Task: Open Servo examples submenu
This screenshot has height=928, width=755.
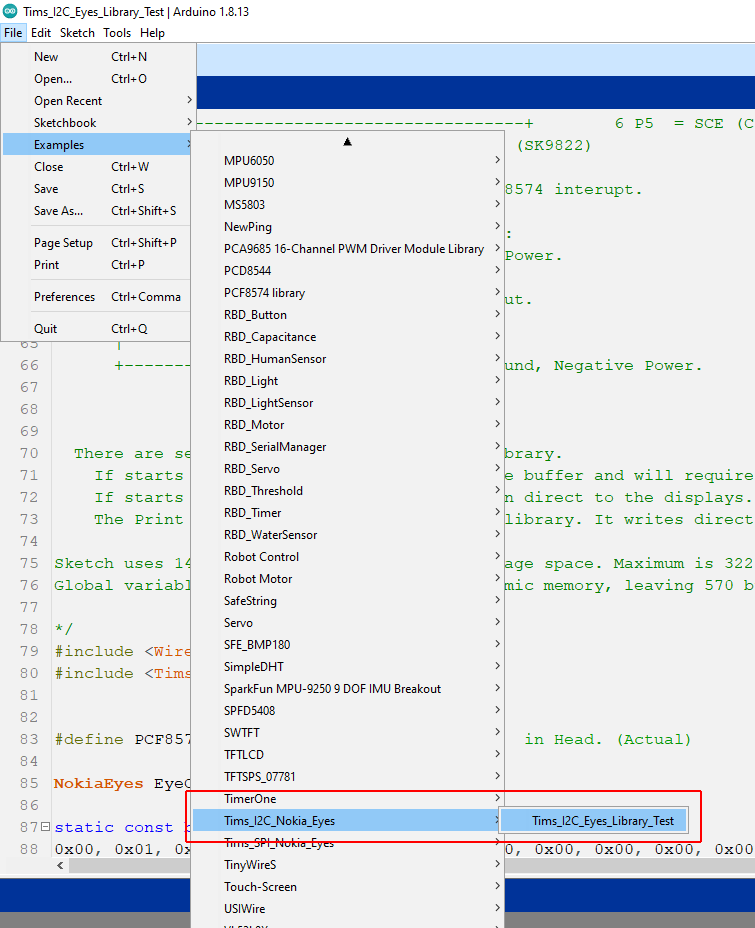Action: (347, 623)
